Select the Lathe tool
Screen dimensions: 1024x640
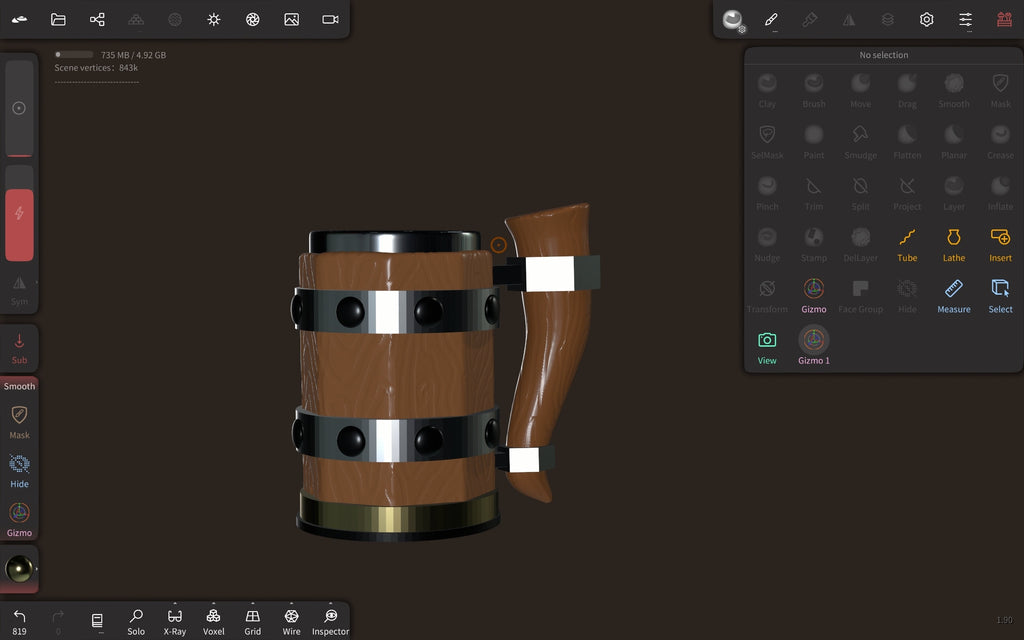[953, 245]
